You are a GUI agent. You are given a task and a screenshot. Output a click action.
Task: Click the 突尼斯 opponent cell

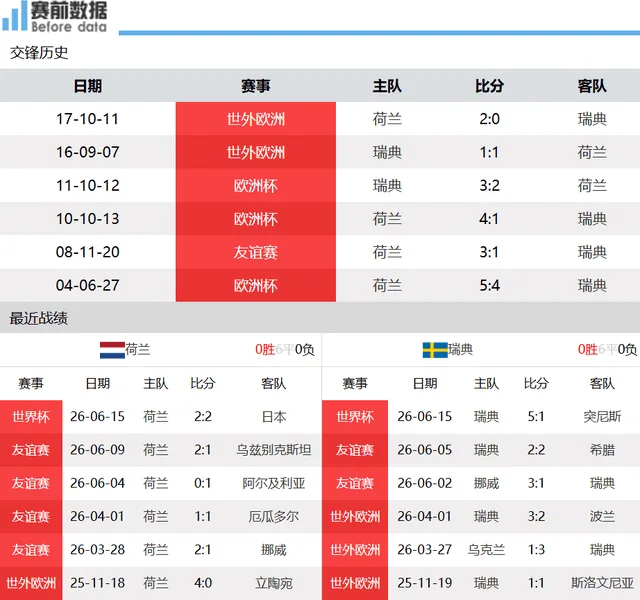[602, 417]
